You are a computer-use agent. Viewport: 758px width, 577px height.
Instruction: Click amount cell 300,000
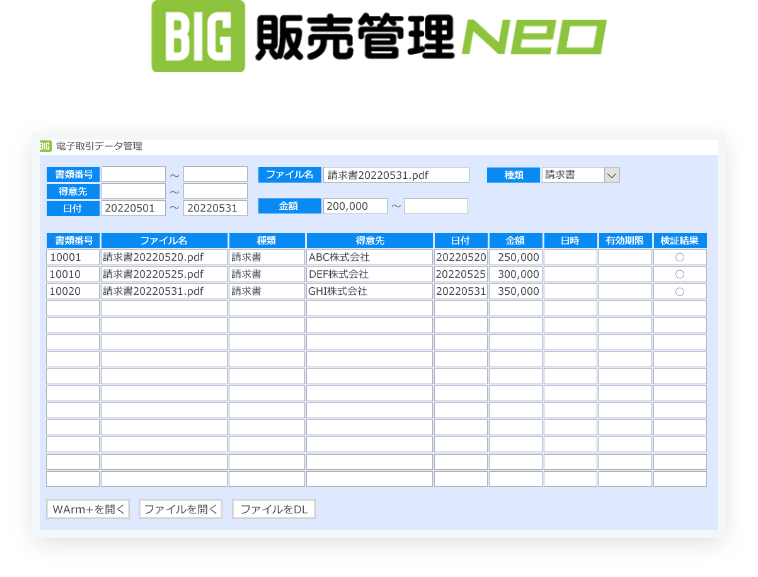click(x=516, y=274)
